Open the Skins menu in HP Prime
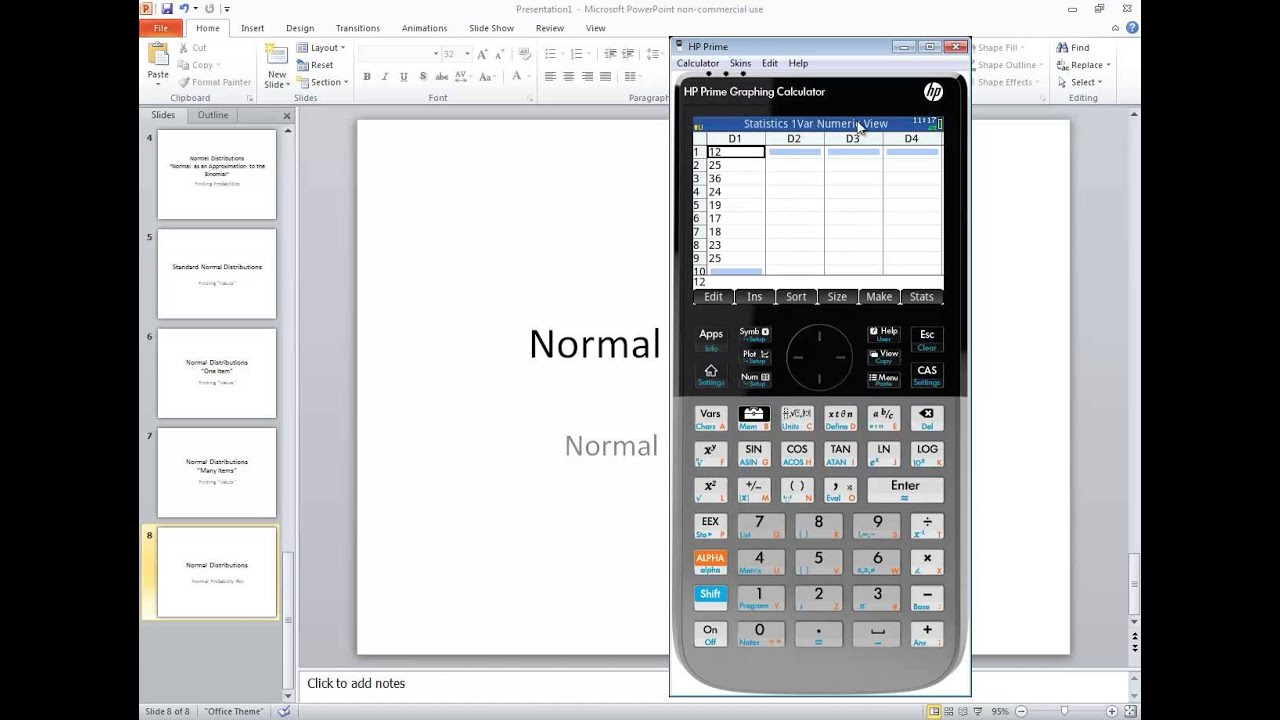1280x720 pixels. point(740,63)
